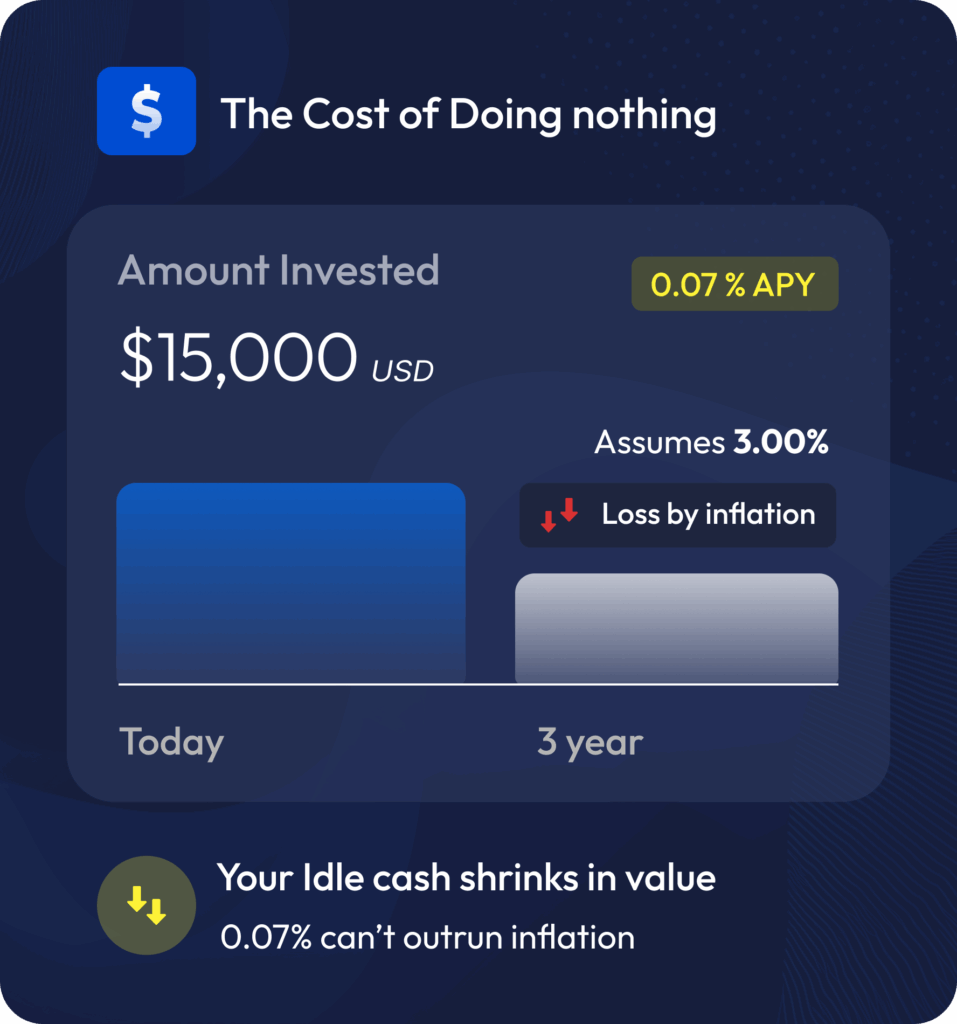Click the USD currency label
The width and height of the screenshot is (957, 1024).
(x=403, y=372)
